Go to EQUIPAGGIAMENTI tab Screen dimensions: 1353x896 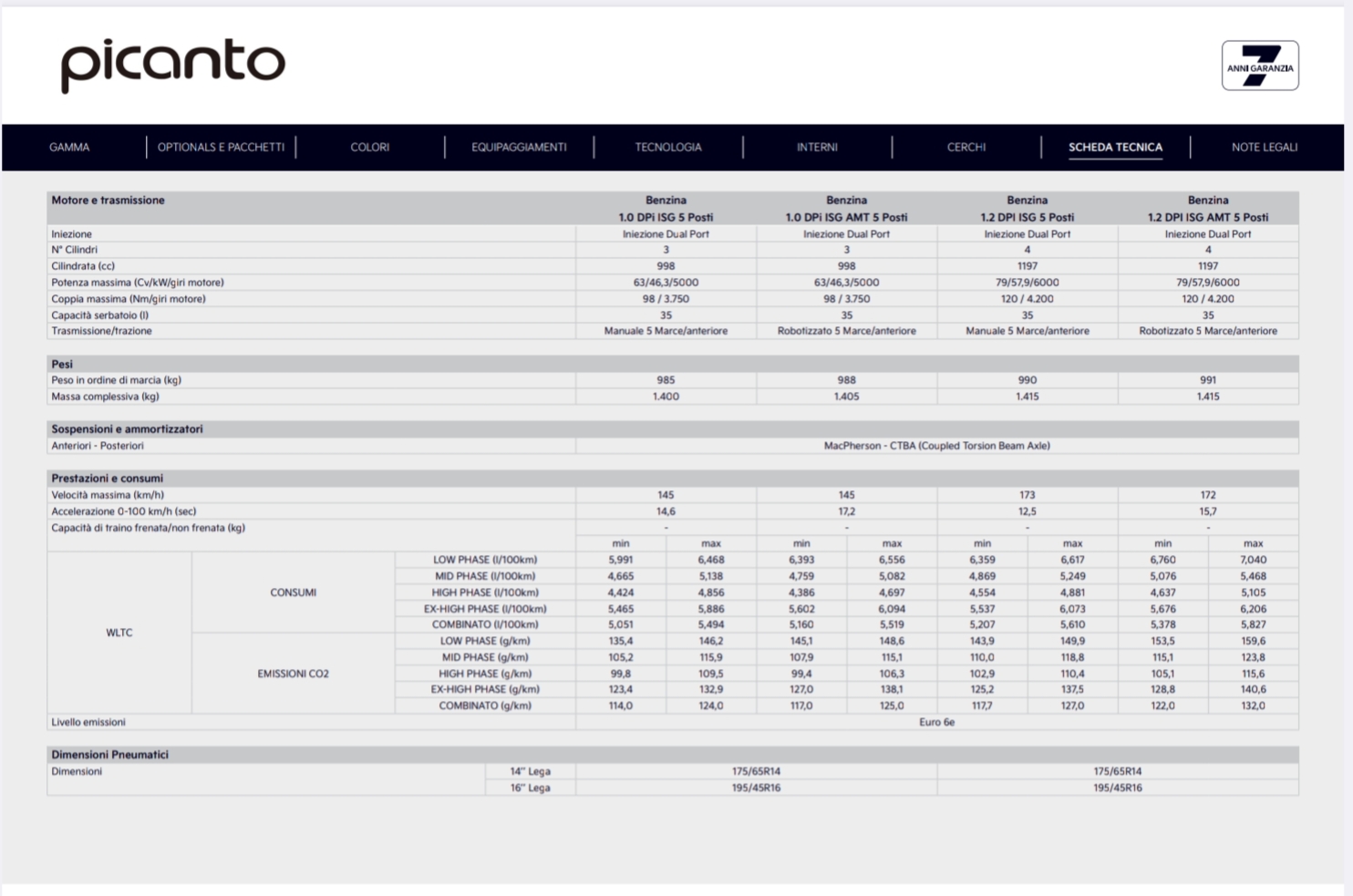(x=519, y=147)
